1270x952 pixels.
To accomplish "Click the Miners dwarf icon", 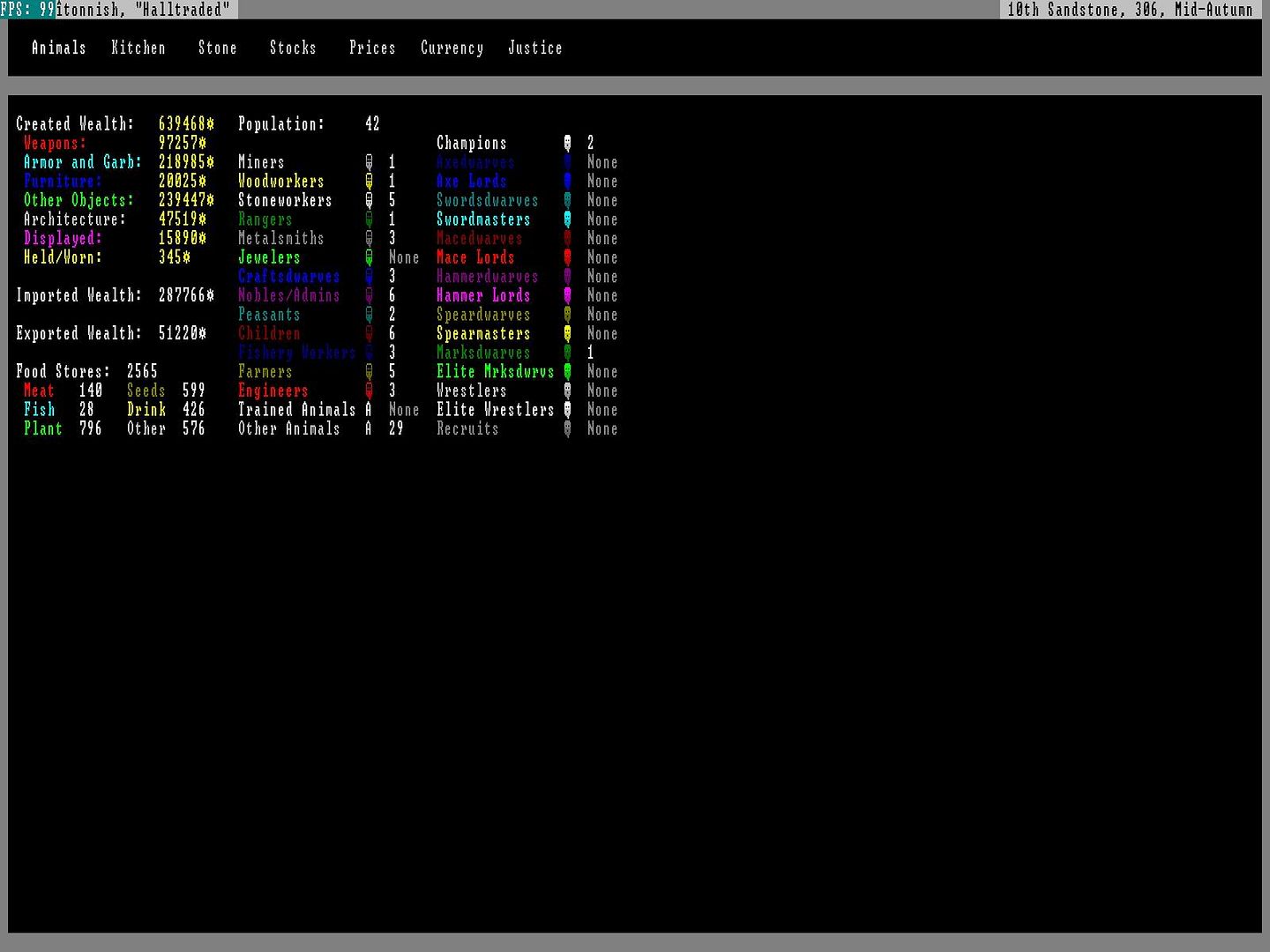I will (369, 162).
